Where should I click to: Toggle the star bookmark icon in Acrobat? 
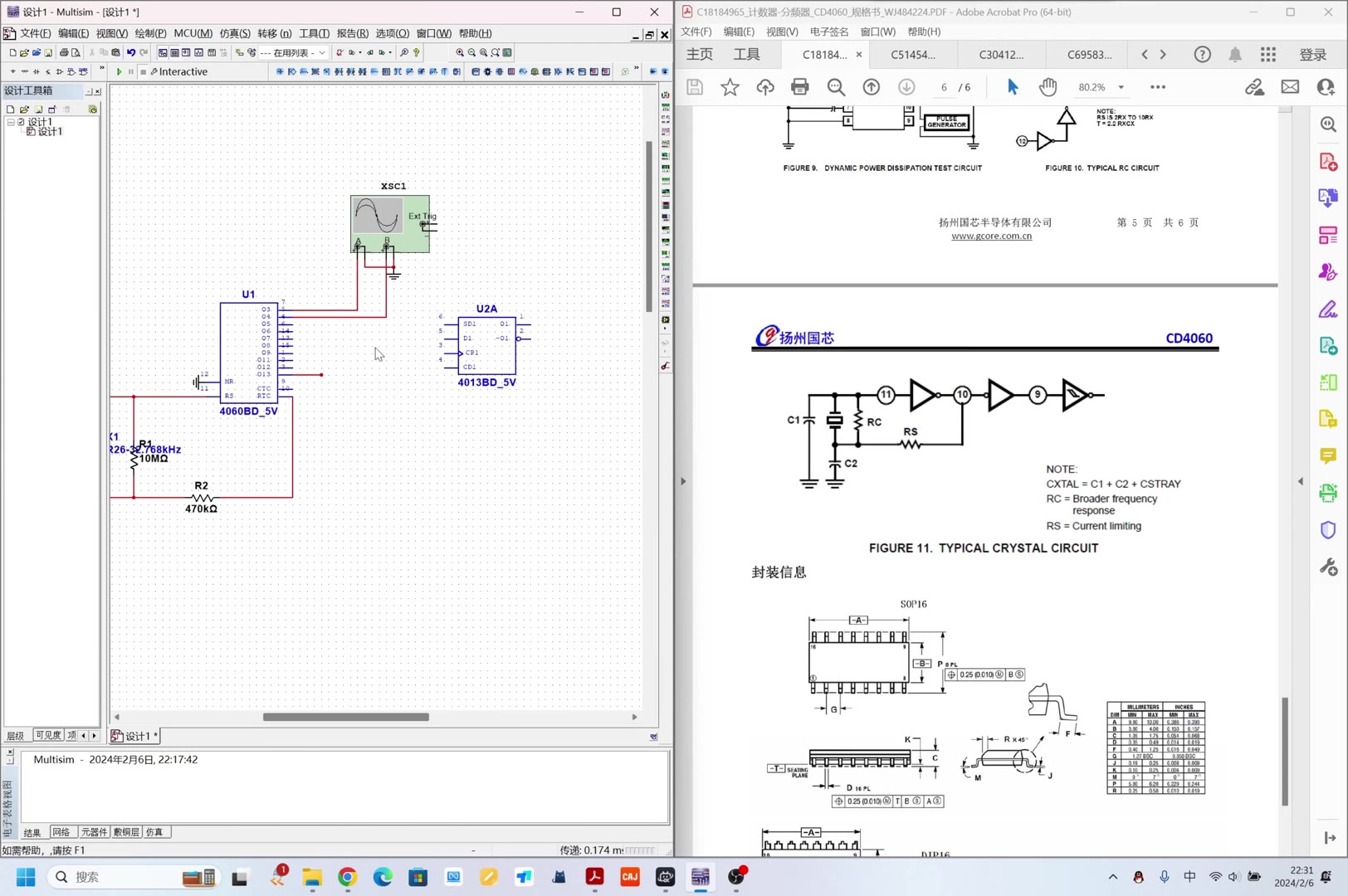coord(730,86)
